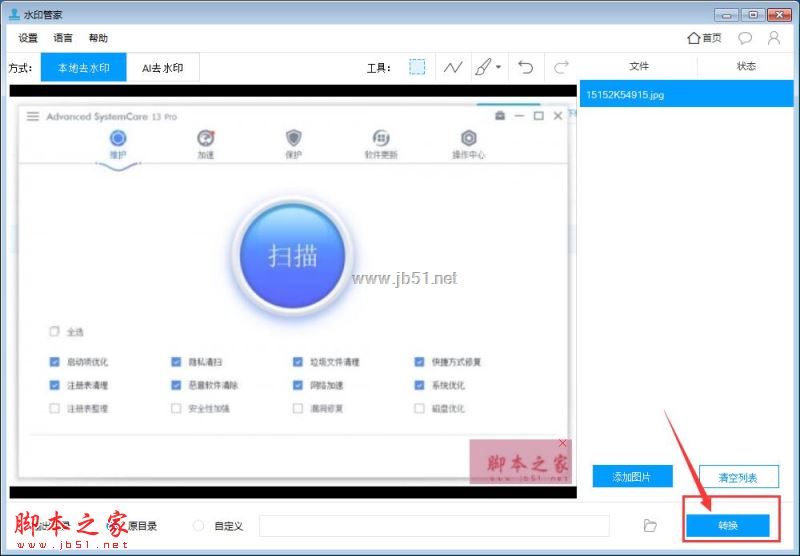The height and width of the screenshot is (556, 800).
Task: Redo the last undone action
Action: tap(561, 67)
